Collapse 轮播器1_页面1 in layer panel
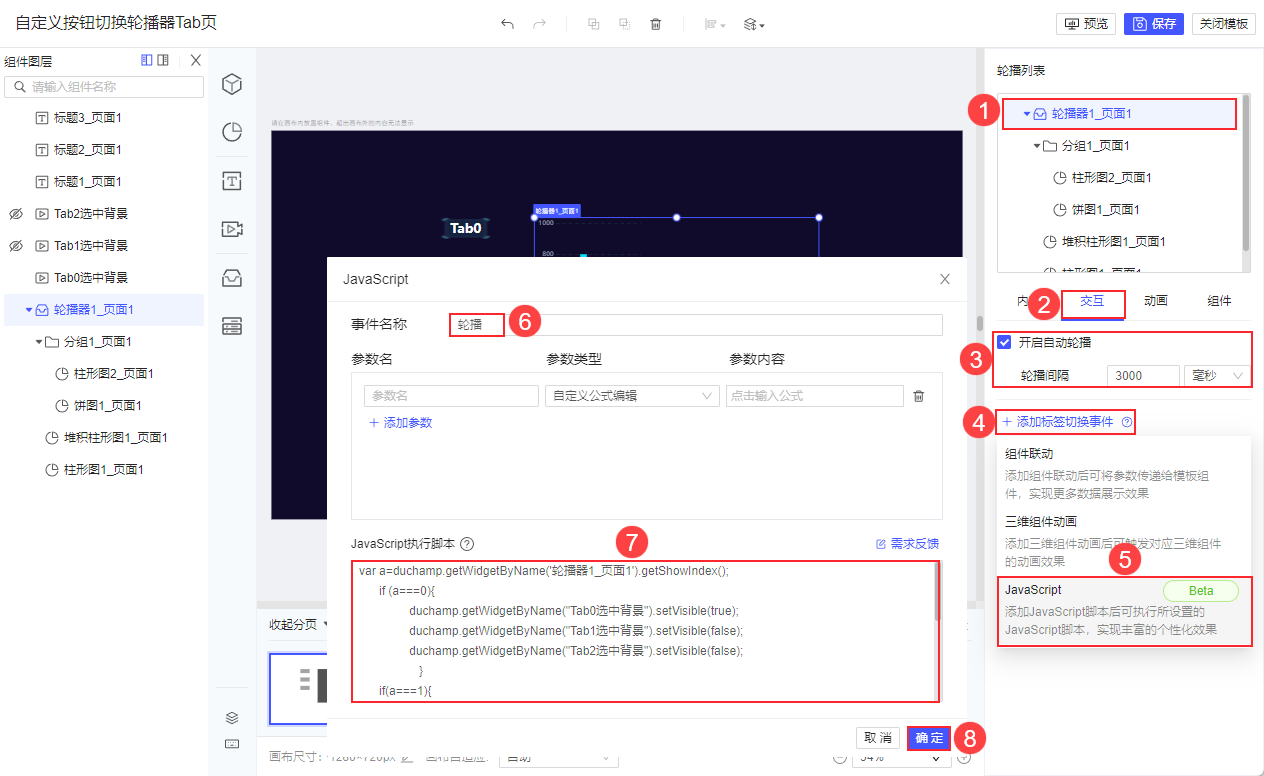1264x776 pixels. [x=29, y=310]
